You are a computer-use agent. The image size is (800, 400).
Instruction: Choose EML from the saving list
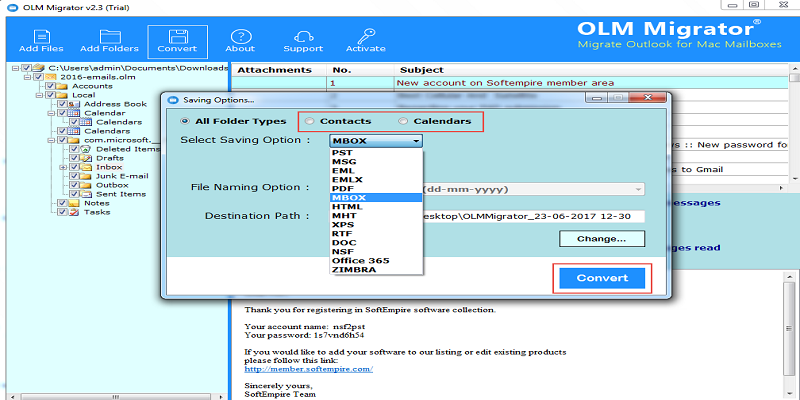click(x=376, y=171)
